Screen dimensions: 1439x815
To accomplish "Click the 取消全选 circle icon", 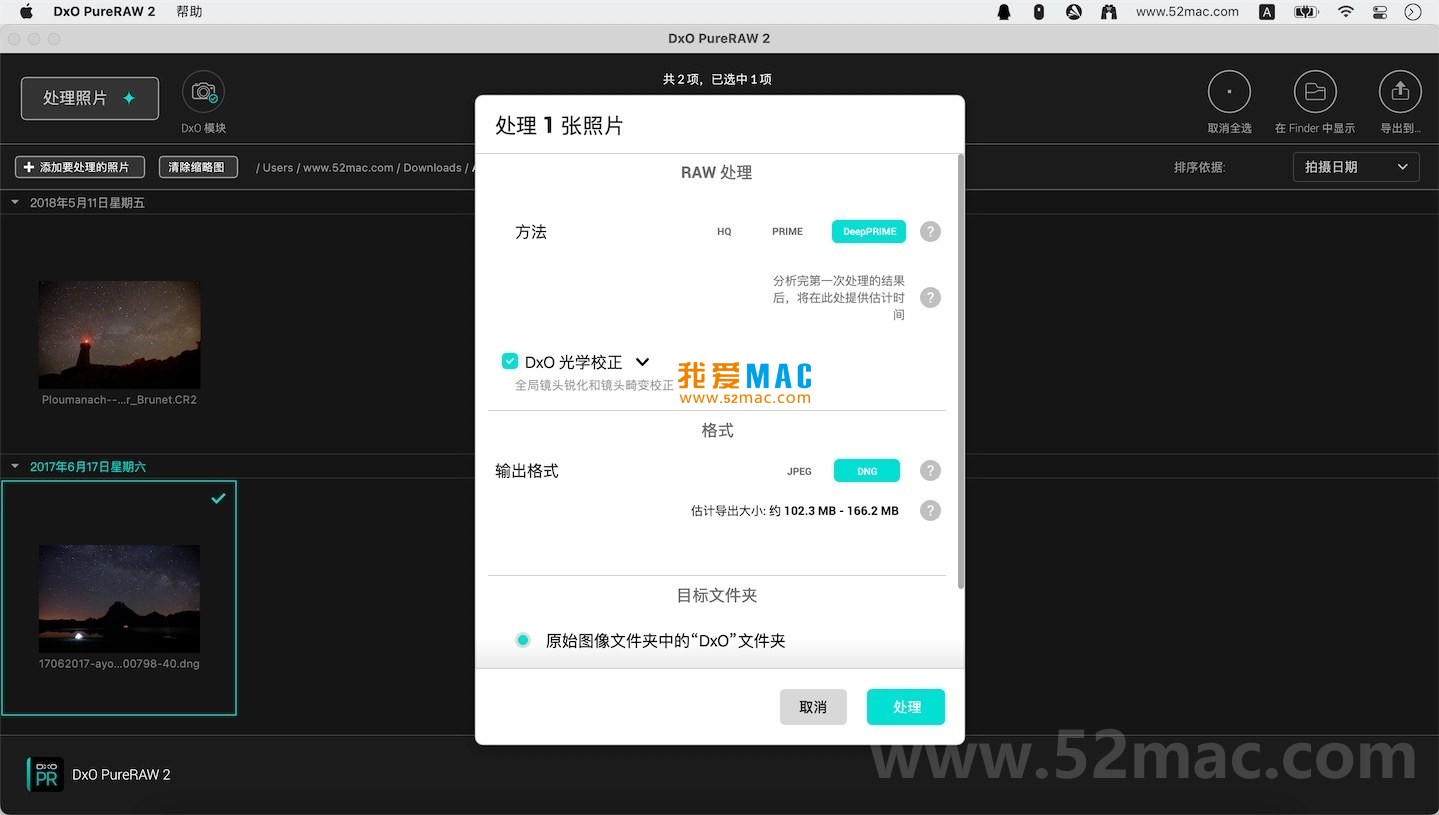I will pyautogui.click(x=1229, y=92).
